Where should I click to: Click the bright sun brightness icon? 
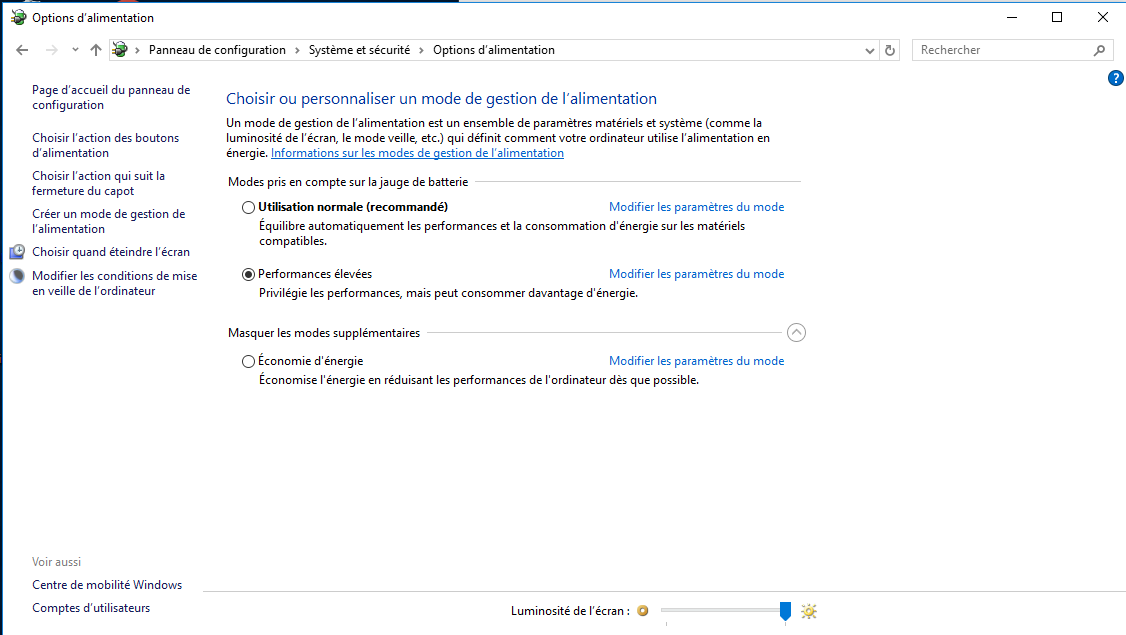(x=809, y=611)
